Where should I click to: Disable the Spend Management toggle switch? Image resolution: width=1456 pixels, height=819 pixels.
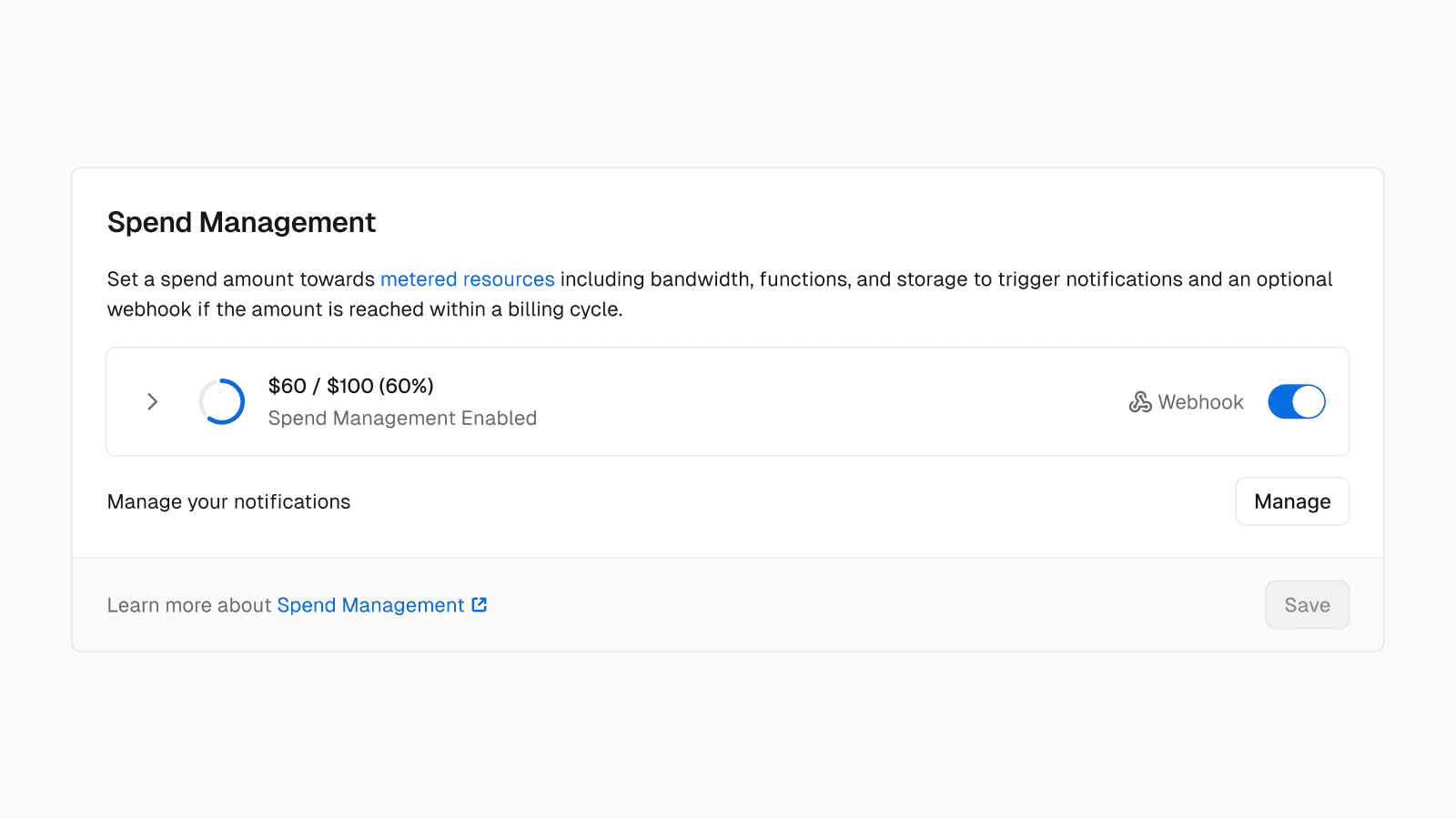click(1296, 401)
